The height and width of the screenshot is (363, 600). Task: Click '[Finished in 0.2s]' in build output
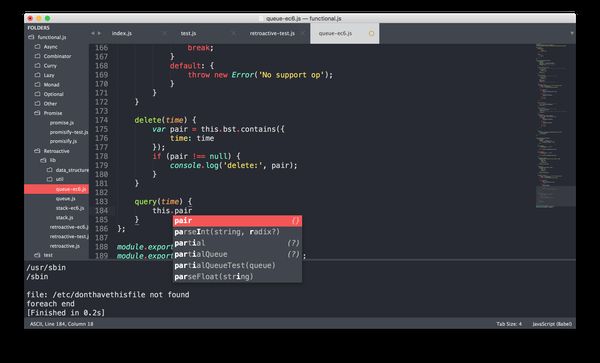point(65,313)
